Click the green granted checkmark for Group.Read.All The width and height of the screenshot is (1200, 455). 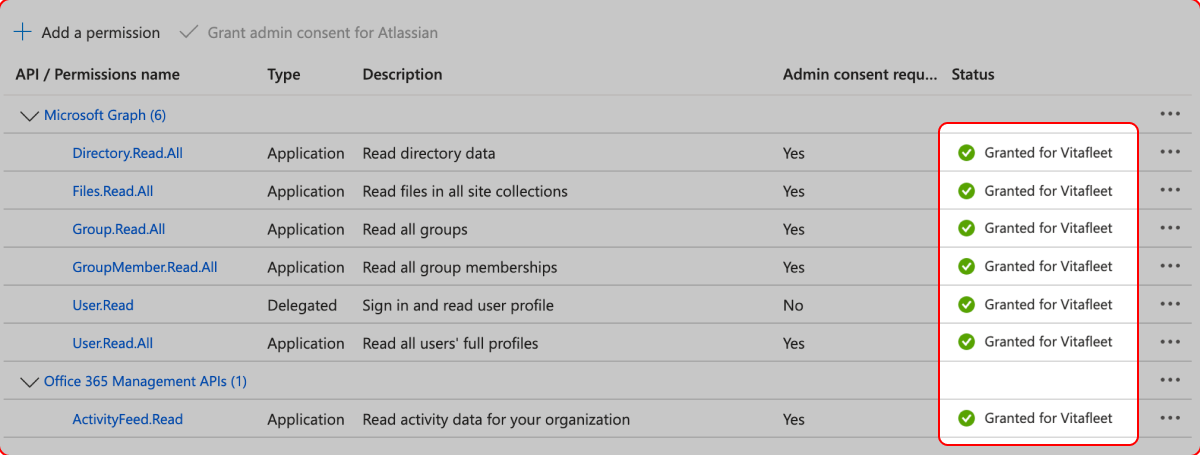pos(966,228)
